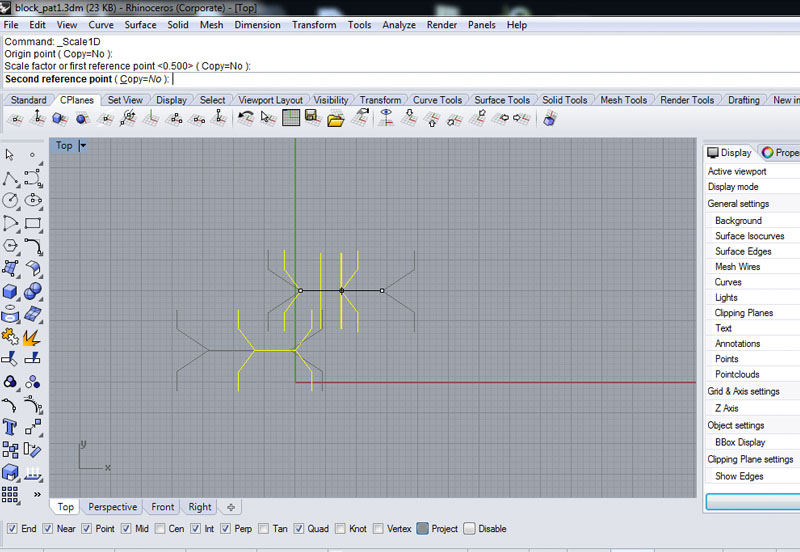Toggle the Near osnap checkbox

click(x=47, y=529)
